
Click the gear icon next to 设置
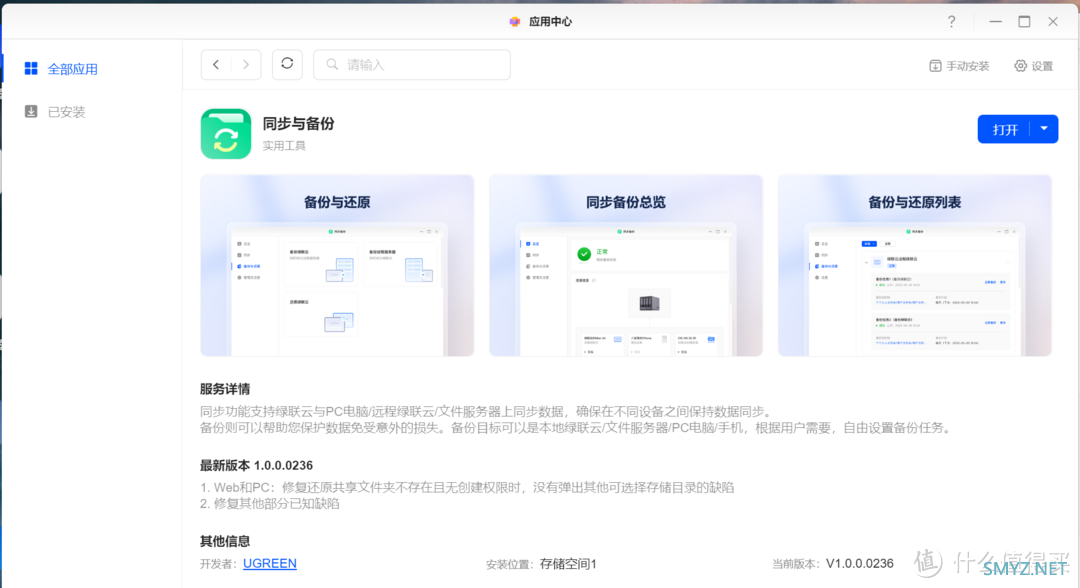pos(1020,66)
